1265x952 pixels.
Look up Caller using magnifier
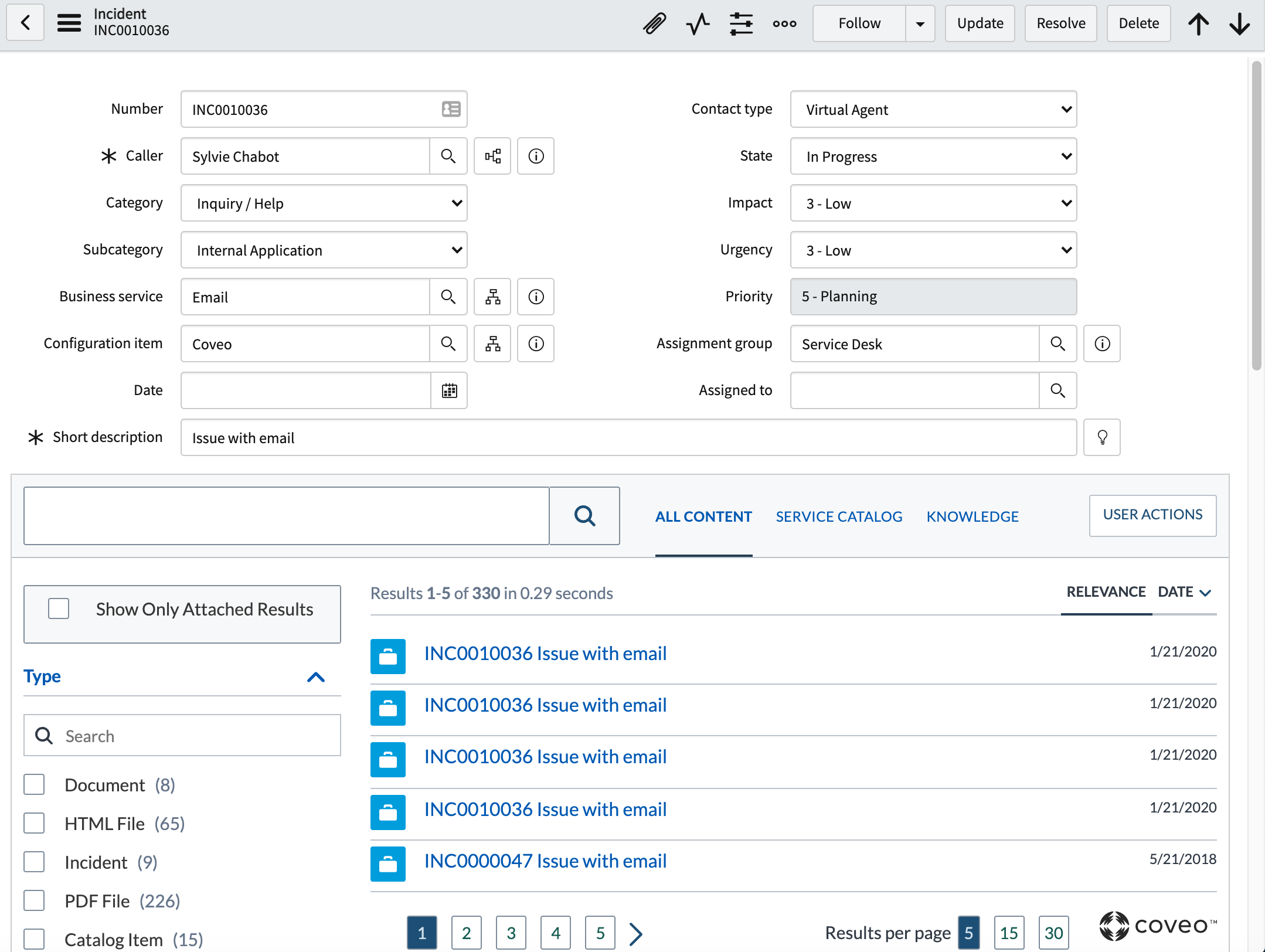pos(448,156)
